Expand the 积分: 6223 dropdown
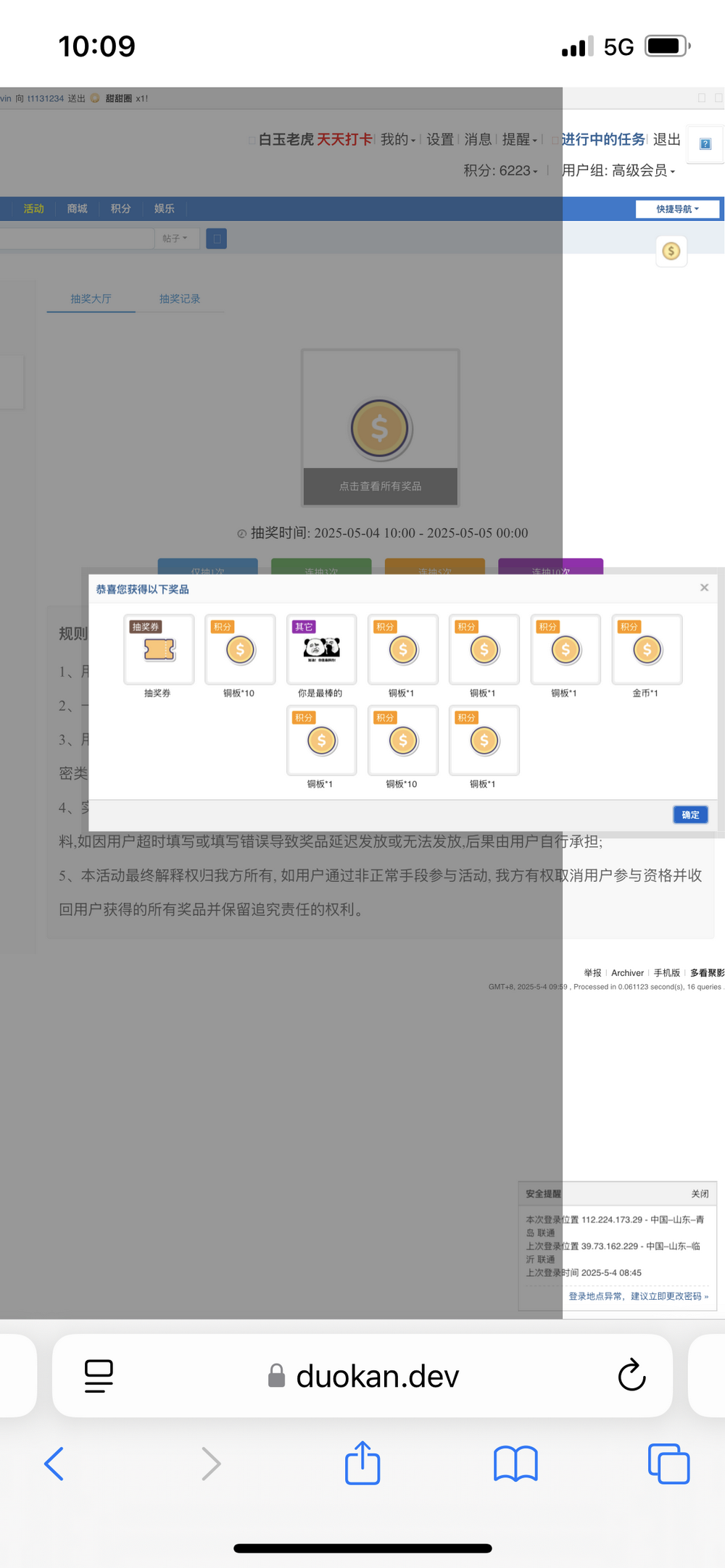 [x=500, y=171]
